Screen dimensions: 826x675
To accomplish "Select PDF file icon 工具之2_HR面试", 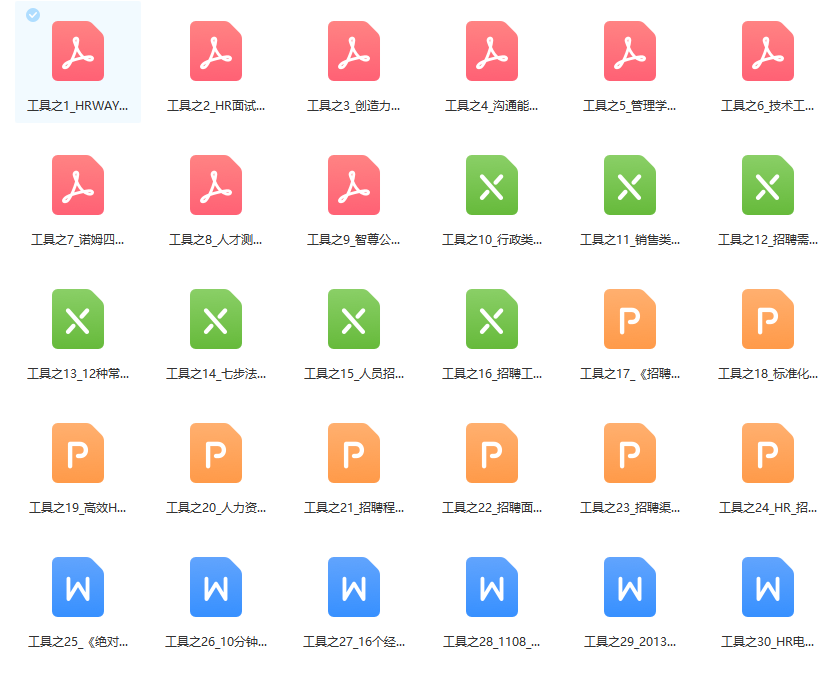I will (216, 51).
